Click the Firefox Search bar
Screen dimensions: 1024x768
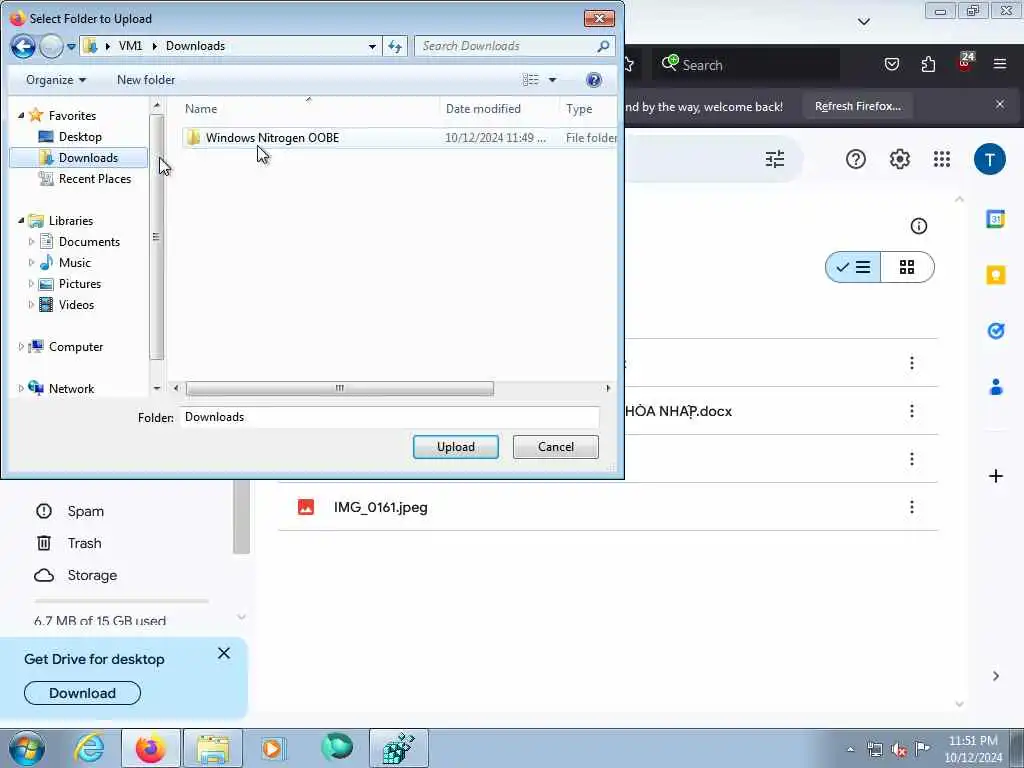point(748,65)
